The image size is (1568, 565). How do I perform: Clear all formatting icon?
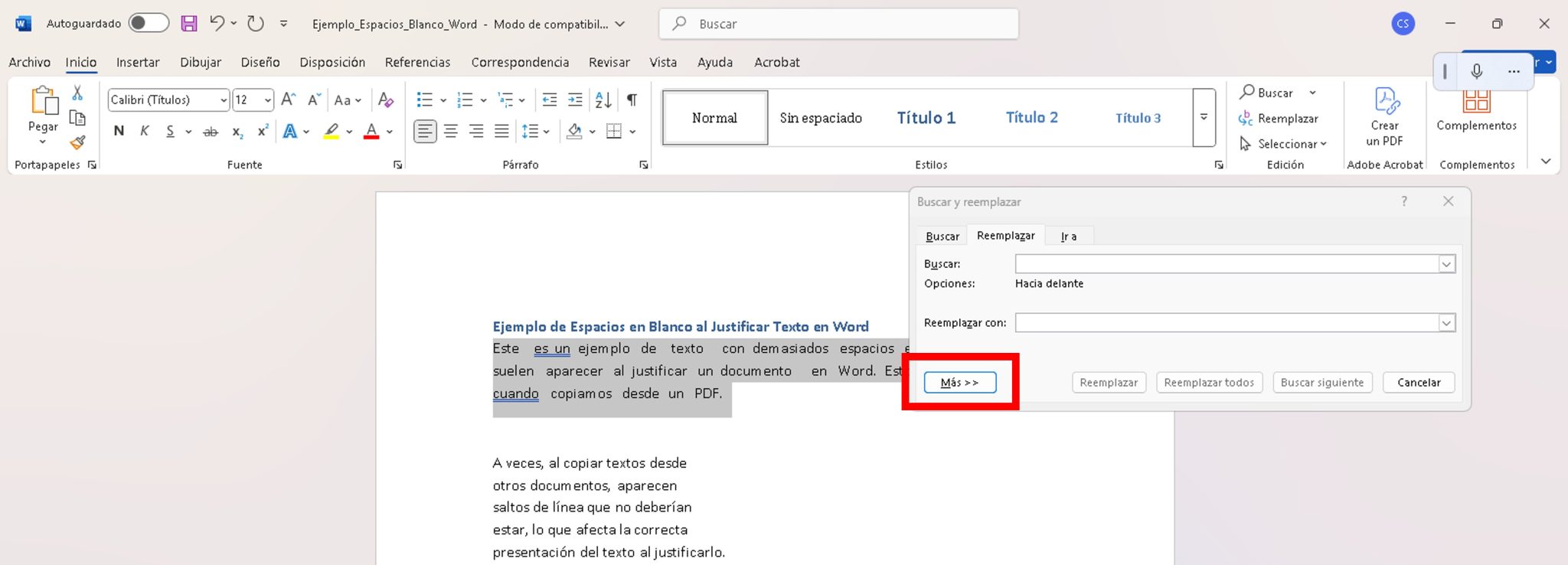[x=386, y=100]
